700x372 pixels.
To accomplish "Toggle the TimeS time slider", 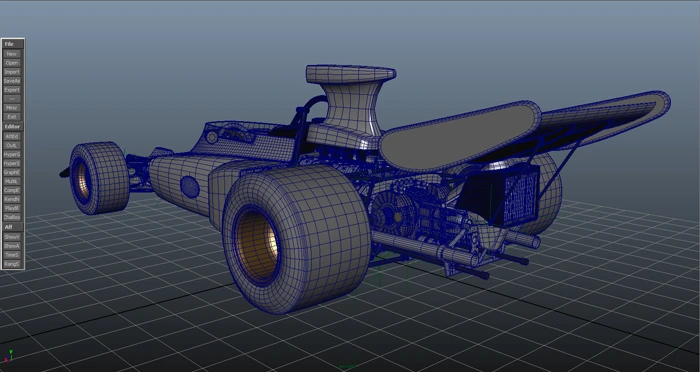I will coord(12,255).
